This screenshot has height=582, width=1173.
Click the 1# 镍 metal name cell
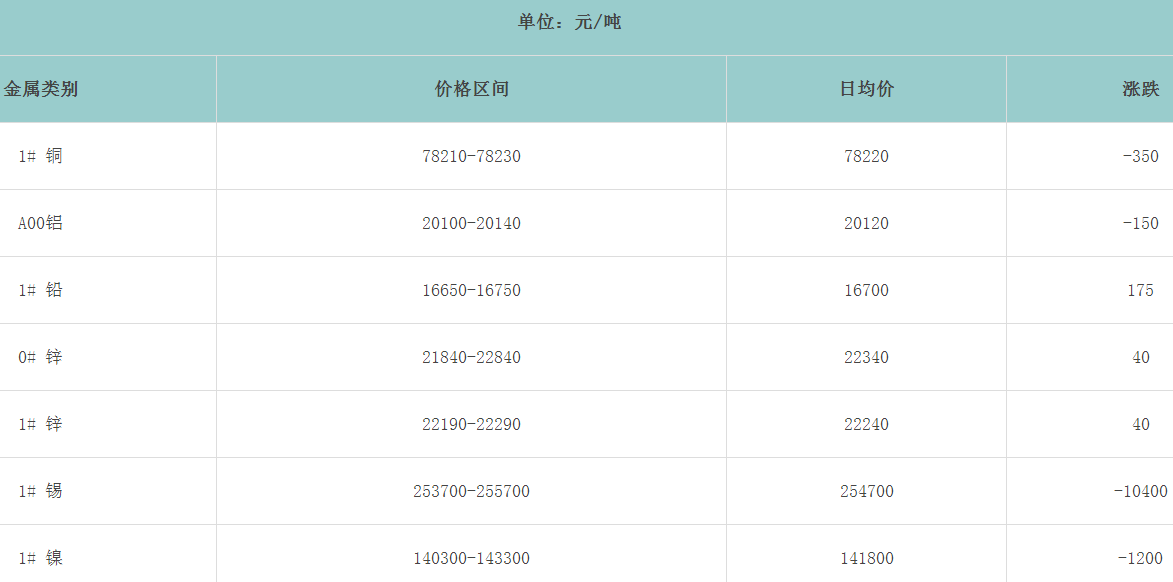(40, 558)
